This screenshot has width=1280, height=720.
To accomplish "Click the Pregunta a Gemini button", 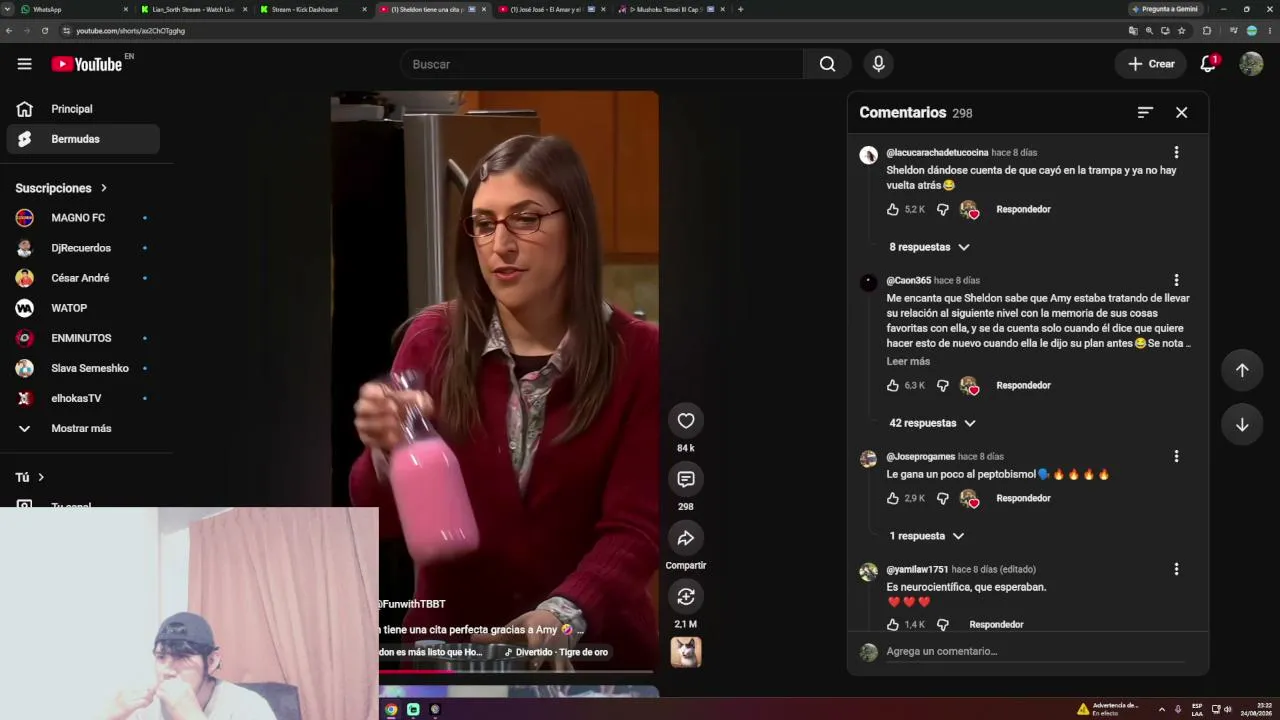I will [x=1165, y=9].
